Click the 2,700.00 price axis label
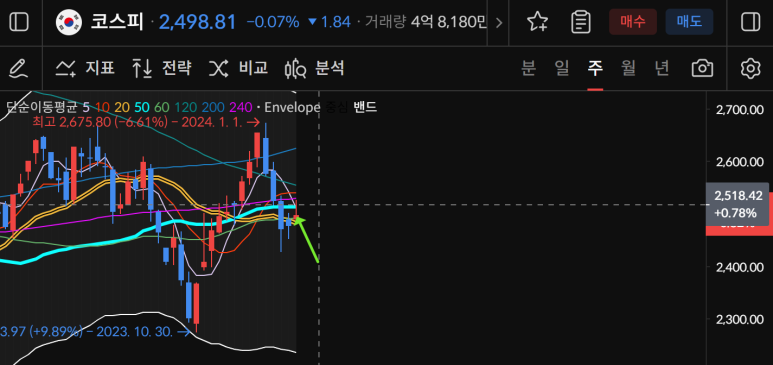 (x=739, y=109)
